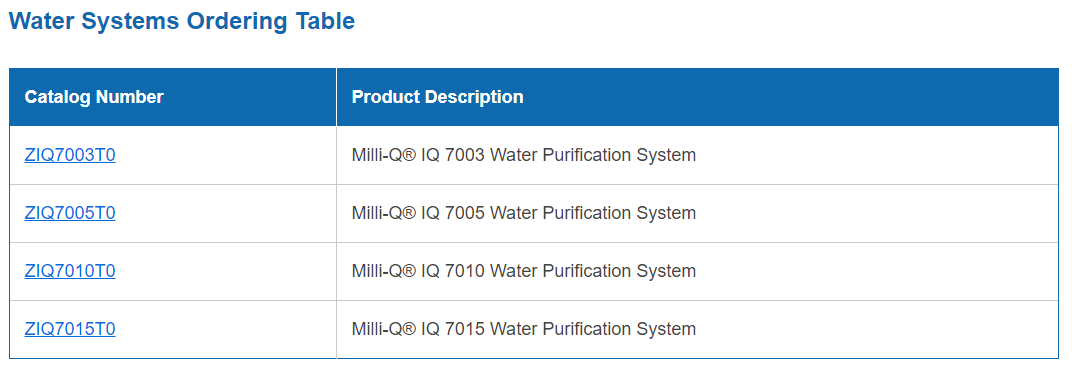Click the word System in the 7015 row
The height and width of the screenshot is (374, 1072).
[667, 330]
